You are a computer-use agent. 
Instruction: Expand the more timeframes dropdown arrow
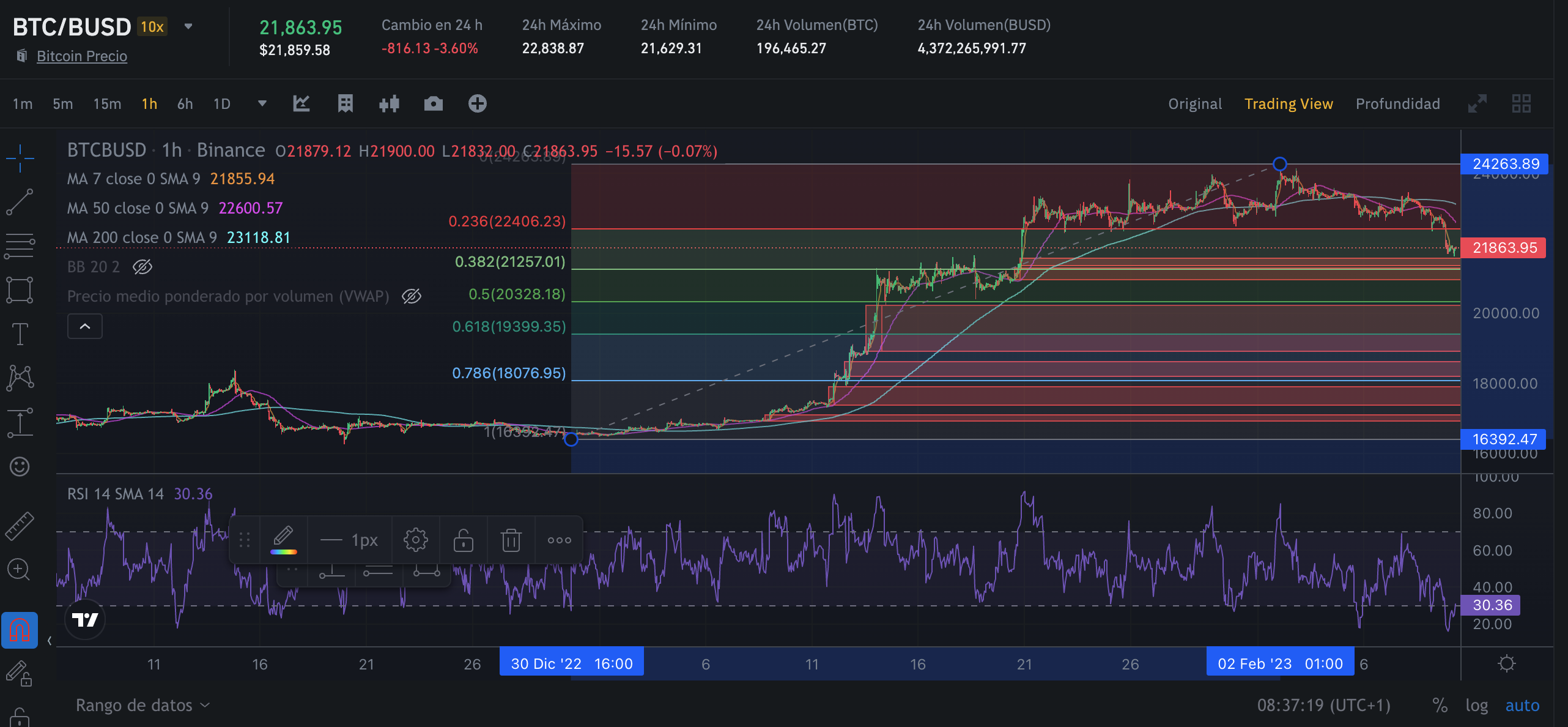tap(262, 103)
